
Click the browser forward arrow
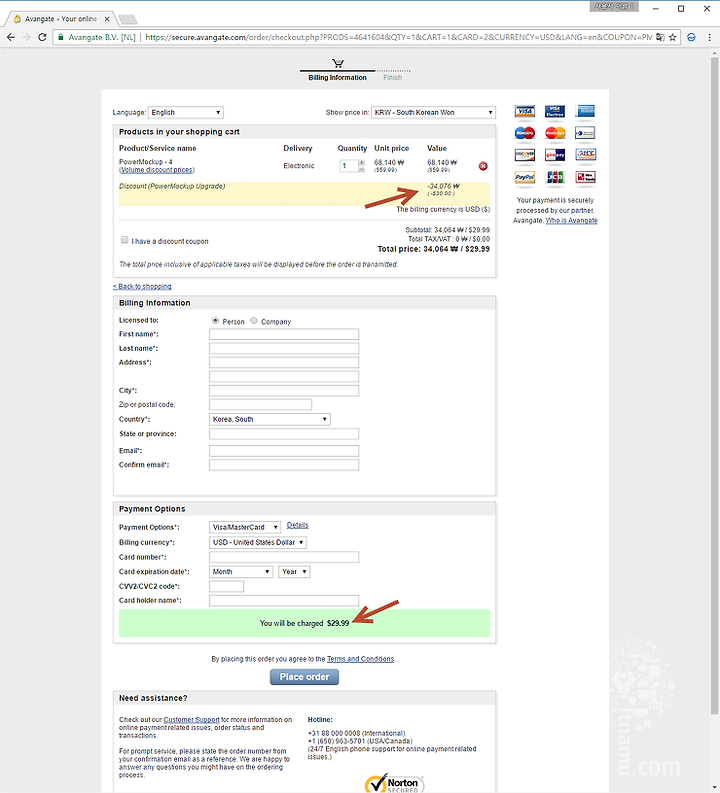coord(26,37)
